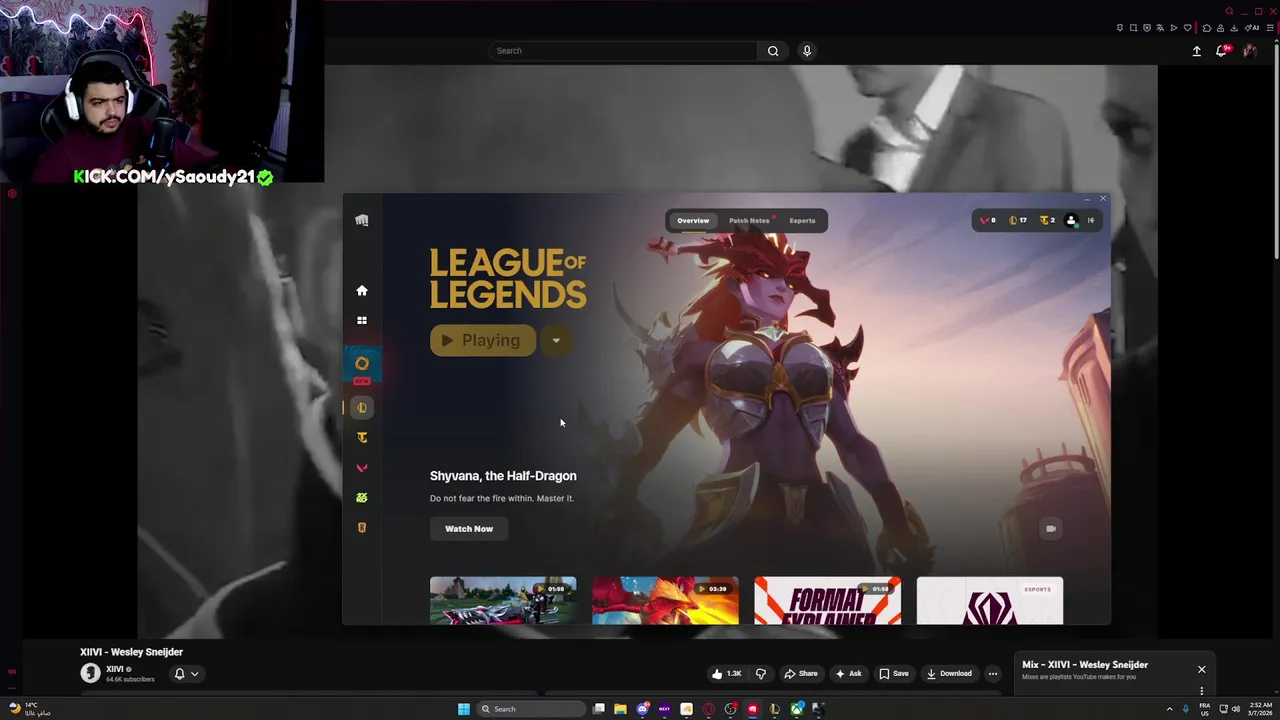Click the YouTube upload arrow icon

(x=1196, y=51)
